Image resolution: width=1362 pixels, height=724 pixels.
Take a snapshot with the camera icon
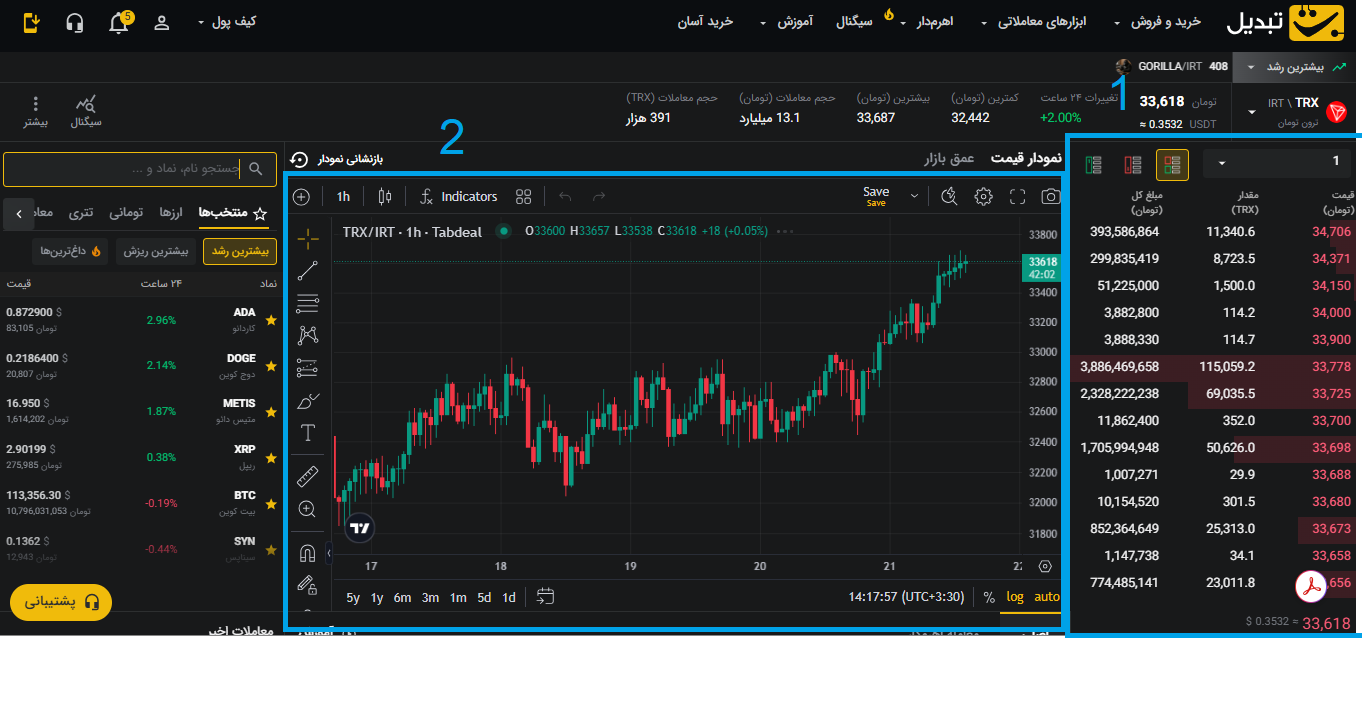(1050, 196)
